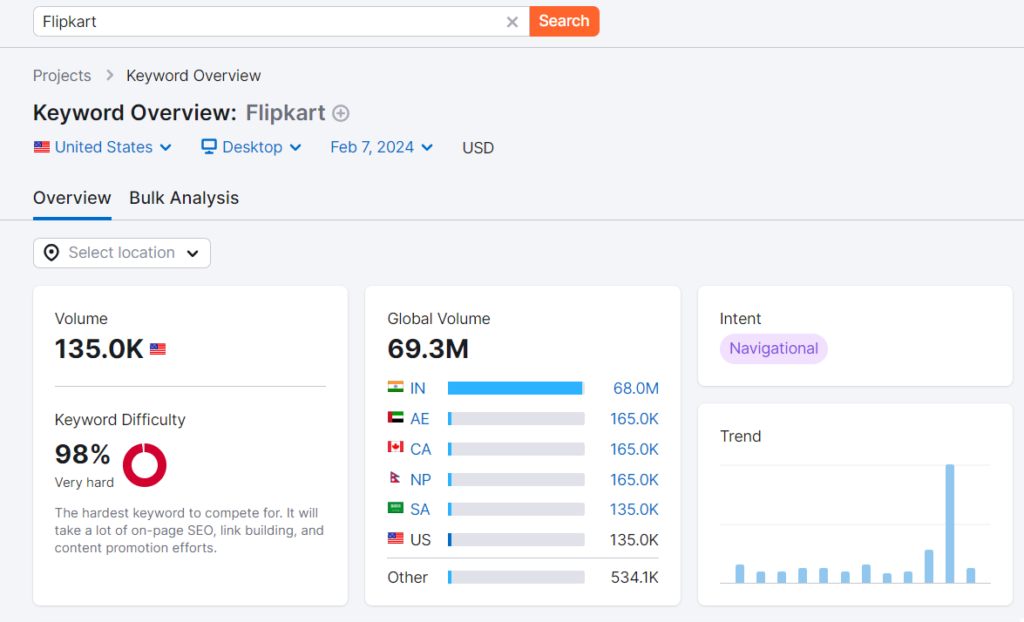Image resolution: width=1024 pixels, height=622 pixels.
Task: Open the Select location dropdown
Action: point(122,253)
